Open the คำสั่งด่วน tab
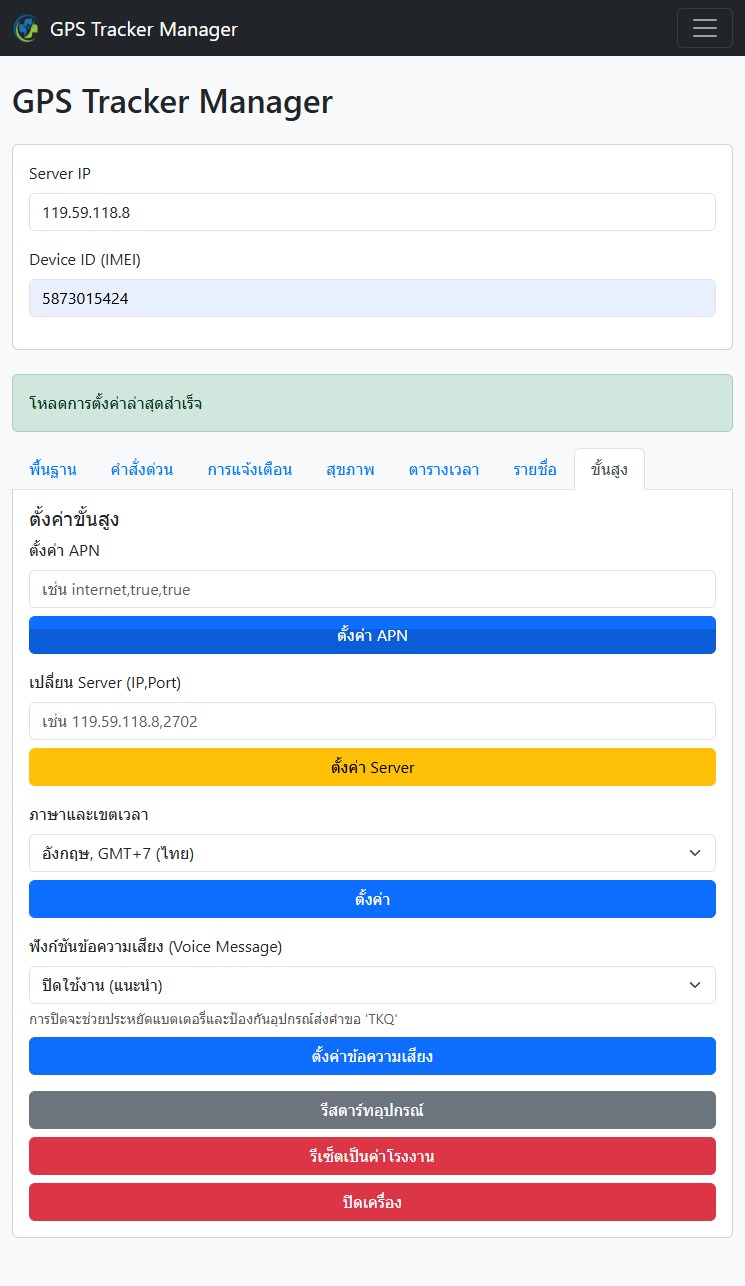The image size is (745, 1286). click(142, 470)
